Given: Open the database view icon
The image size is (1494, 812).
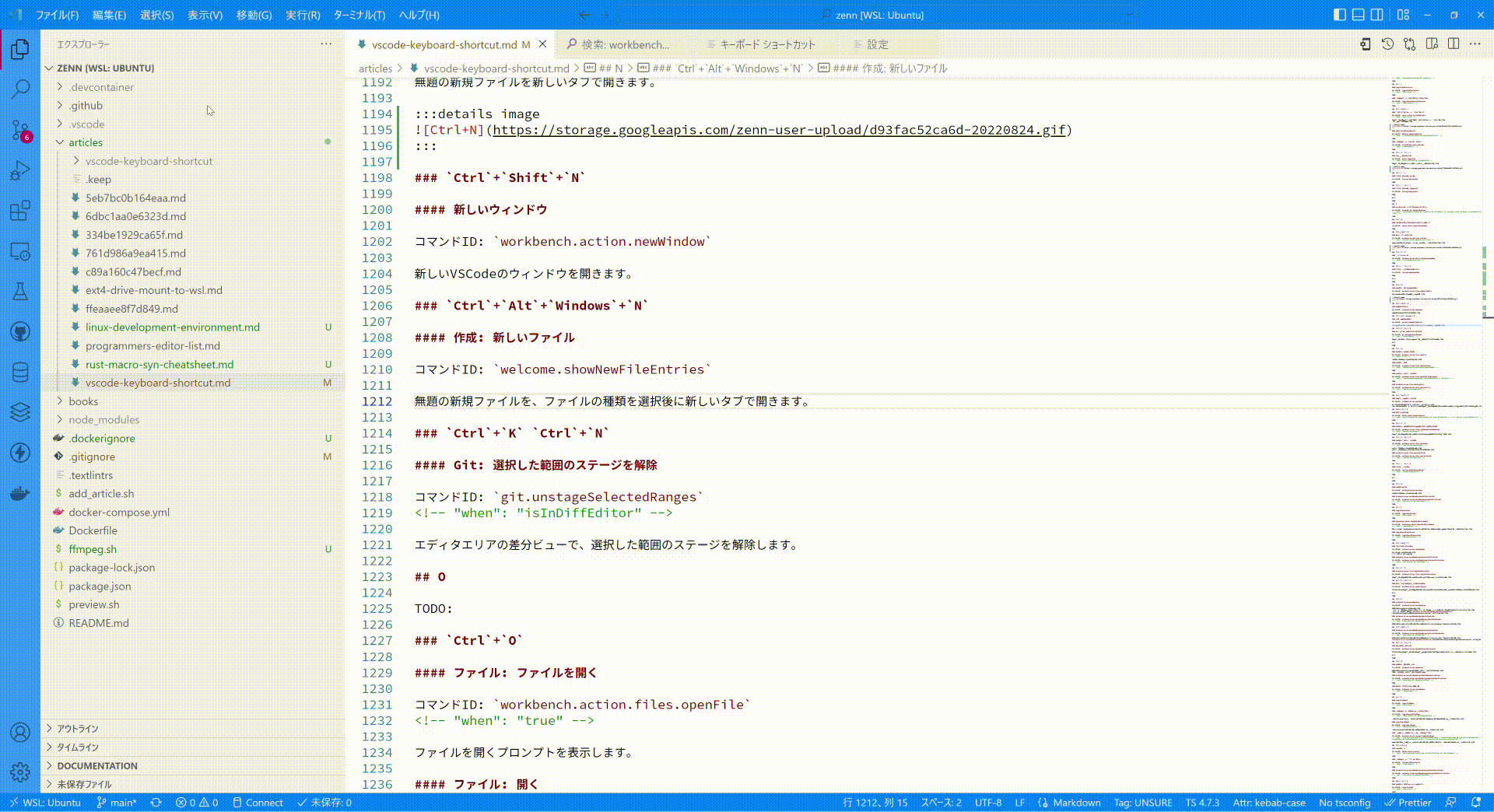Looking at the screenshot, I should 20,373.
